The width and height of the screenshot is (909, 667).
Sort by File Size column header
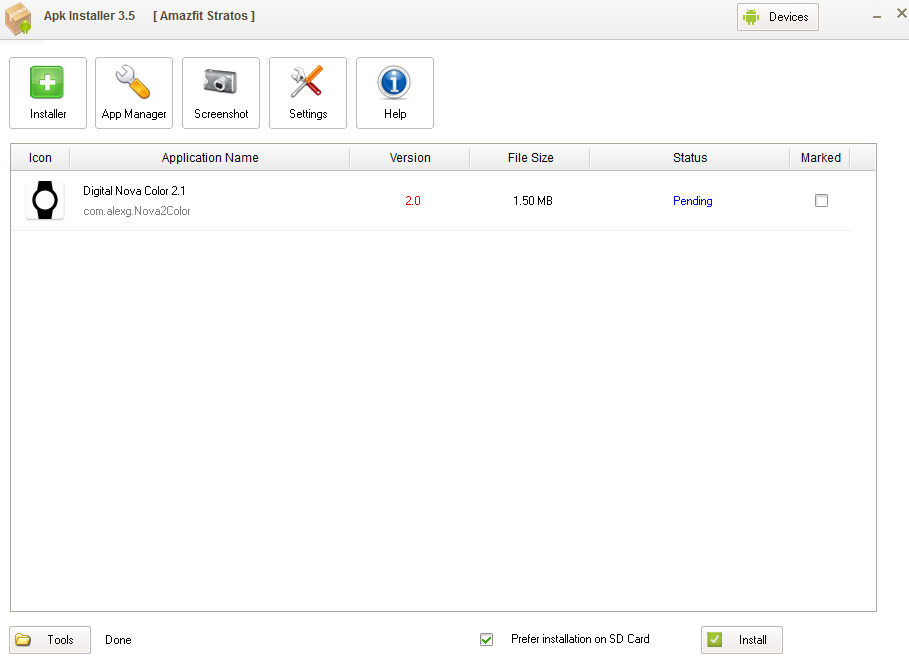point(530,158)
